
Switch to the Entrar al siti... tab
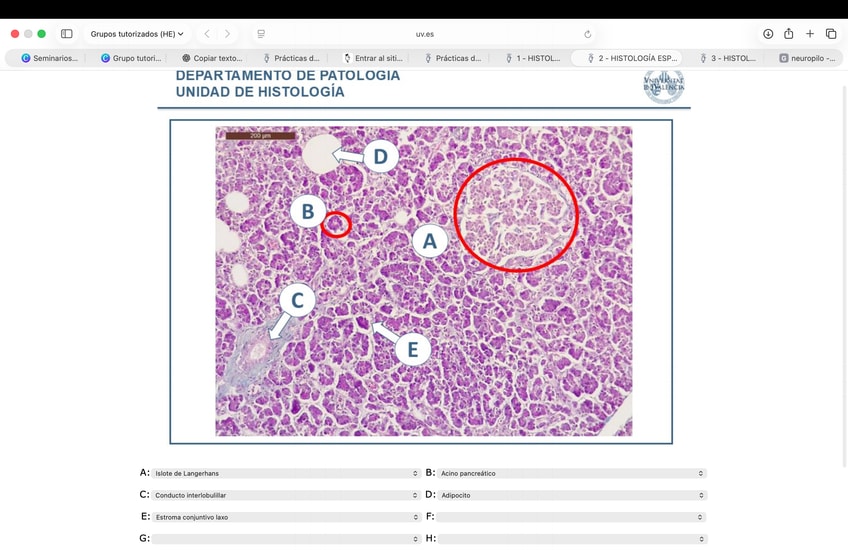[x=373, y=58]
